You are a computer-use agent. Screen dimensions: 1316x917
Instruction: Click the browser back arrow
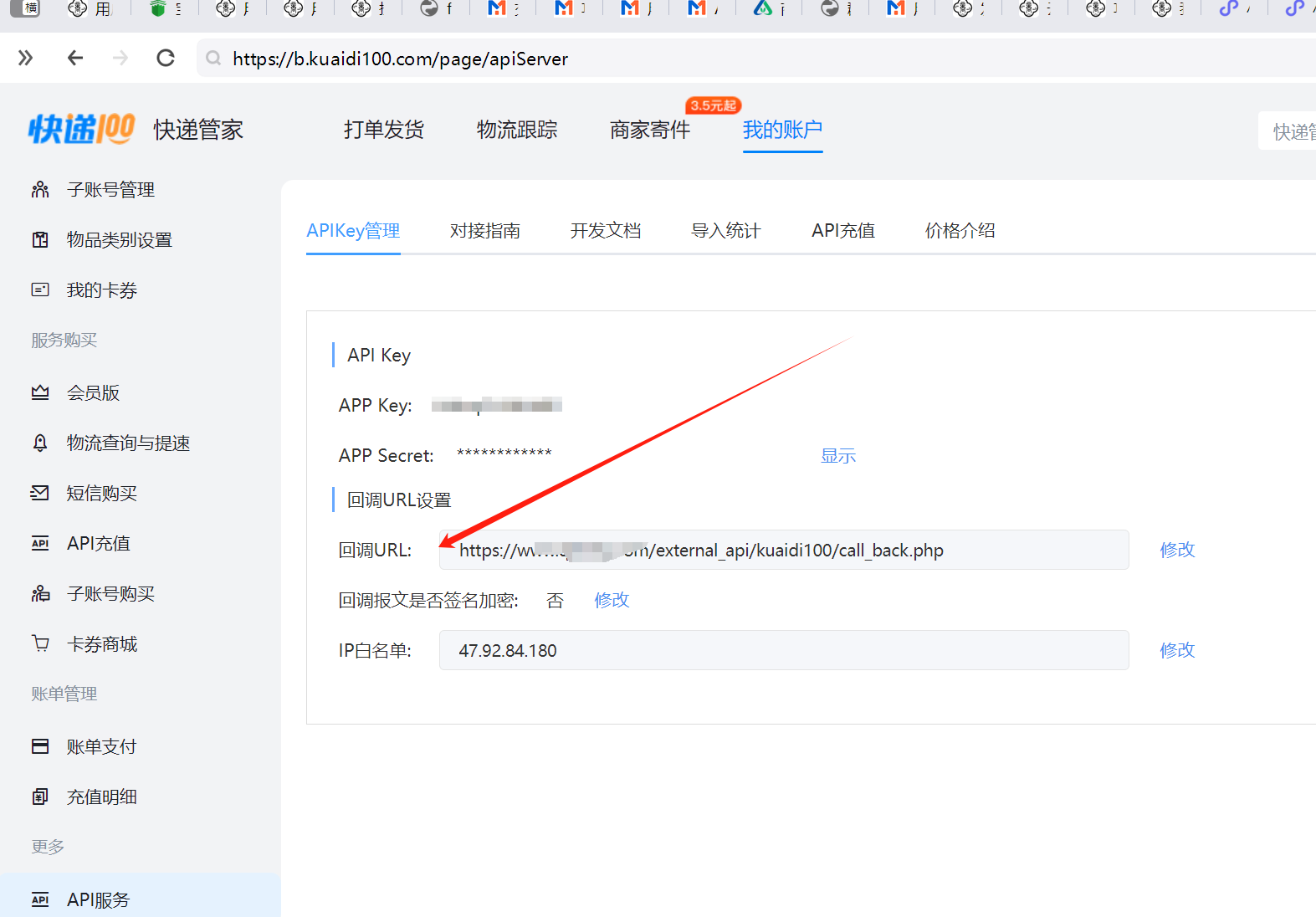coord(75,58)
